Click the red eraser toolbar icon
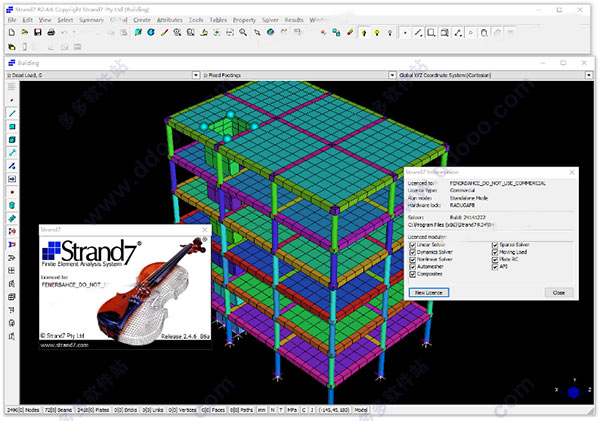The image size is (600, 421). click(x=350, y=33)
